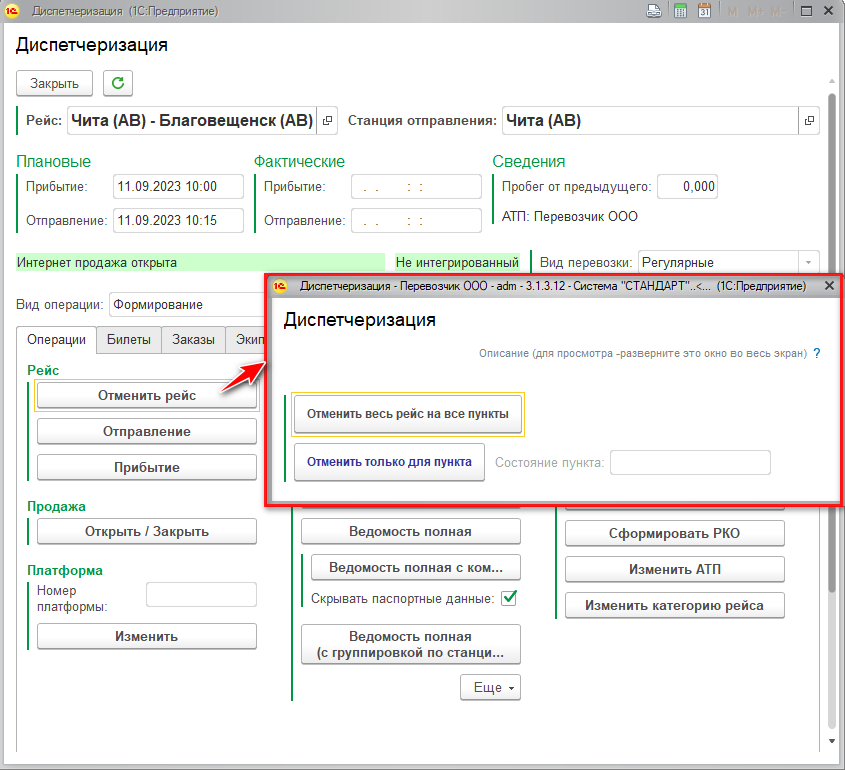Click the Номер платформы input field

point(201,595)
